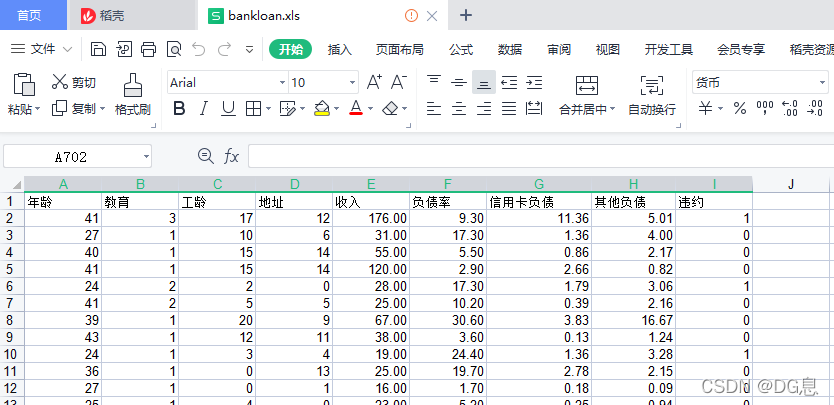The width and height of the screenshot is (834, 405).
Task: Apply Percent style format
Action: pos(740,109)
